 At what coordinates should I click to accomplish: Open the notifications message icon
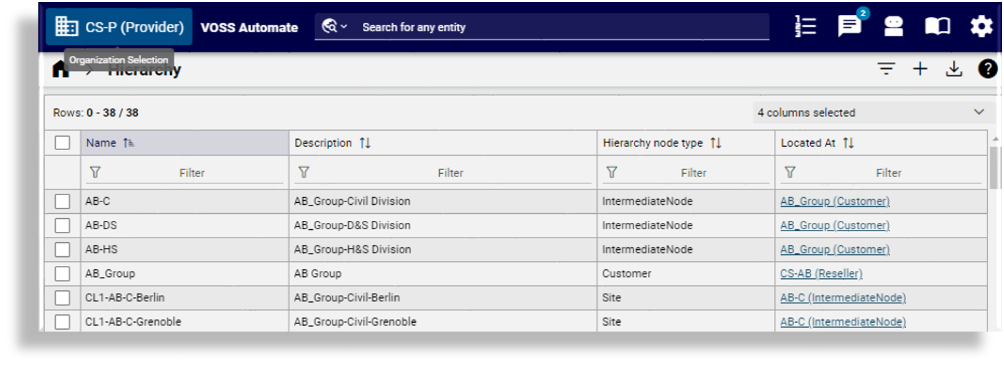850,26
